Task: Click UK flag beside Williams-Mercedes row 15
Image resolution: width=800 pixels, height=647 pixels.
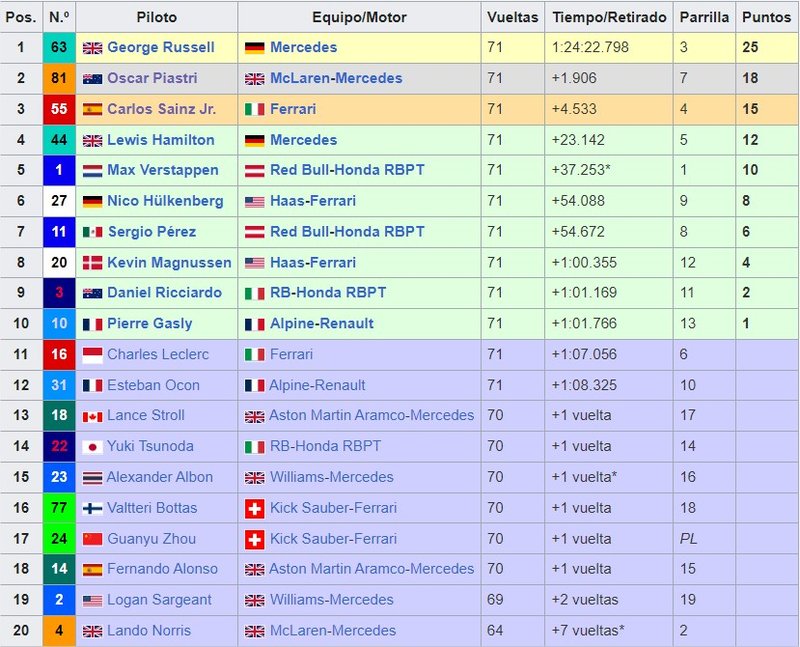Action: [255, 478]
